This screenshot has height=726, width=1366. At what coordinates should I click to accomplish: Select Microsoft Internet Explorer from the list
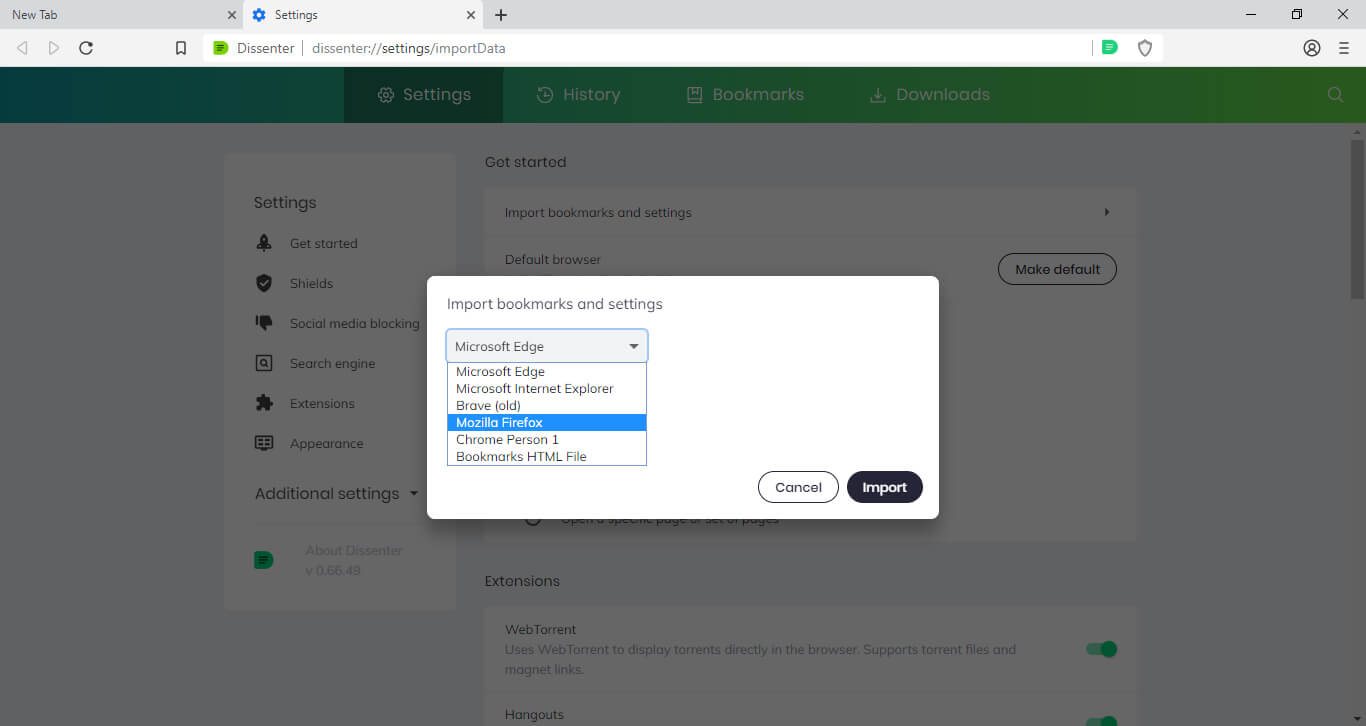click(x=547, y=388)
